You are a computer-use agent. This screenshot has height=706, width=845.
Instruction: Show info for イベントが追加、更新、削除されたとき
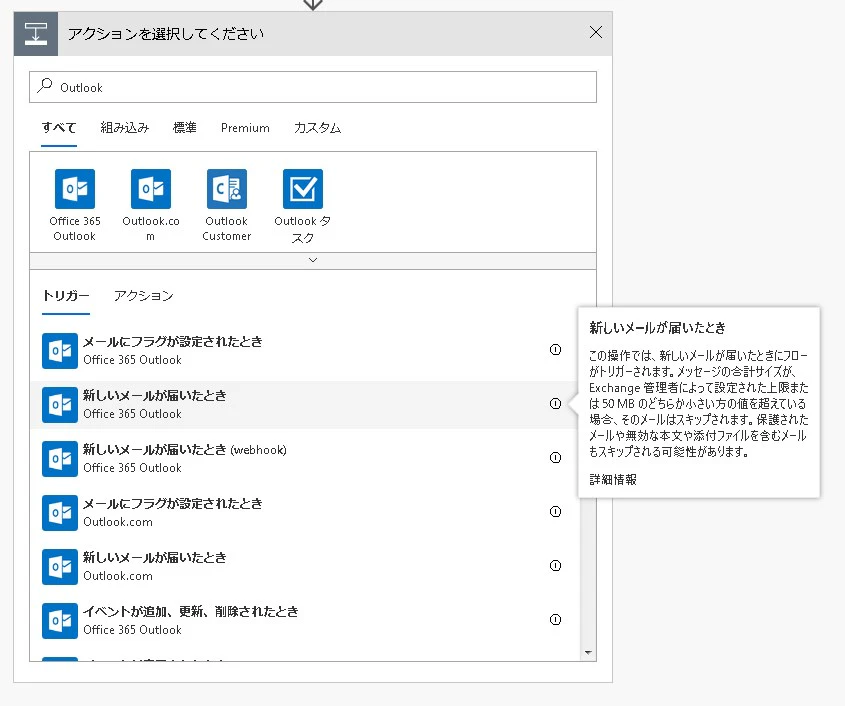555,619
